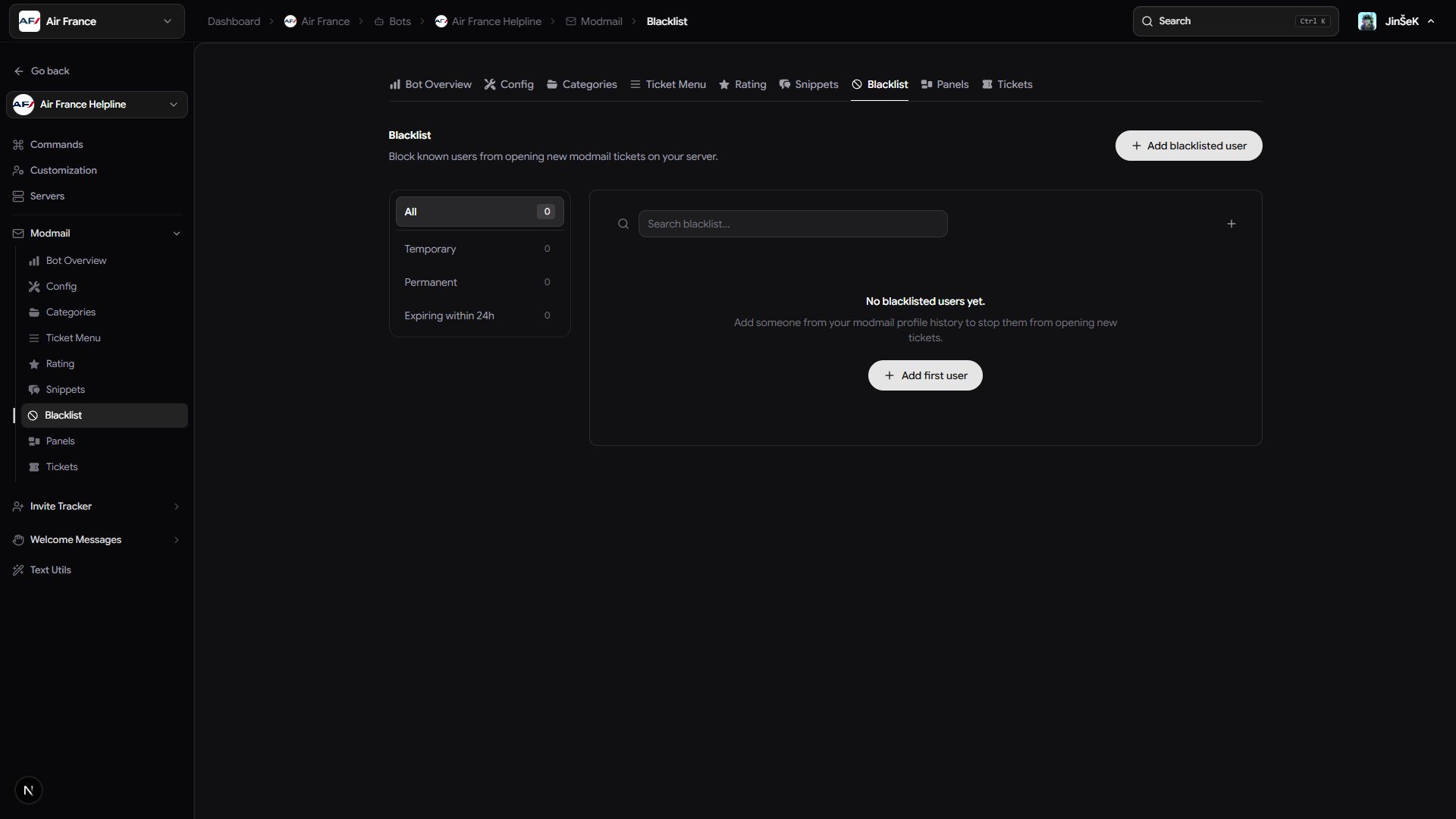The height and width of the screenshot is (819, 1456).
Task: Open sidebar Ticket Menu item
Action: pyautogui.click(x=105, y=338)
